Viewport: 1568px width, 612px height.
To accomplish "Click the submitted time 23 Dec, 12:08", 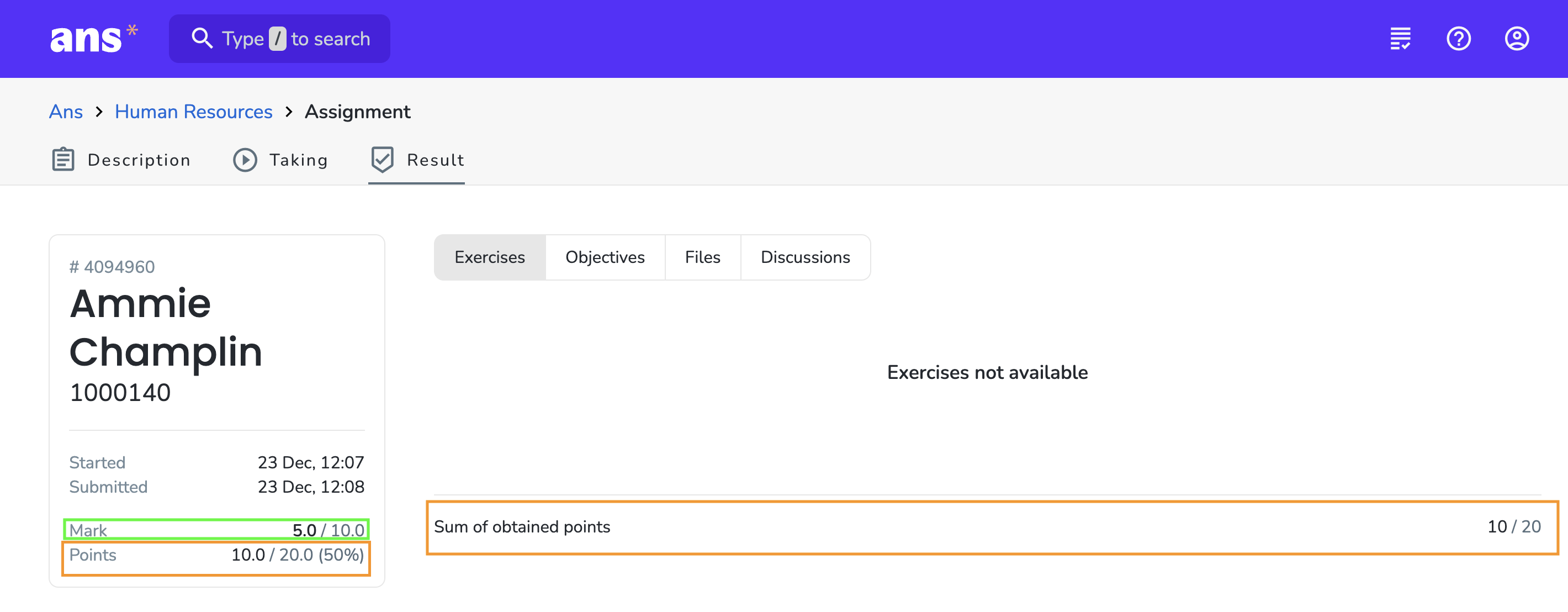I will 310,487.
